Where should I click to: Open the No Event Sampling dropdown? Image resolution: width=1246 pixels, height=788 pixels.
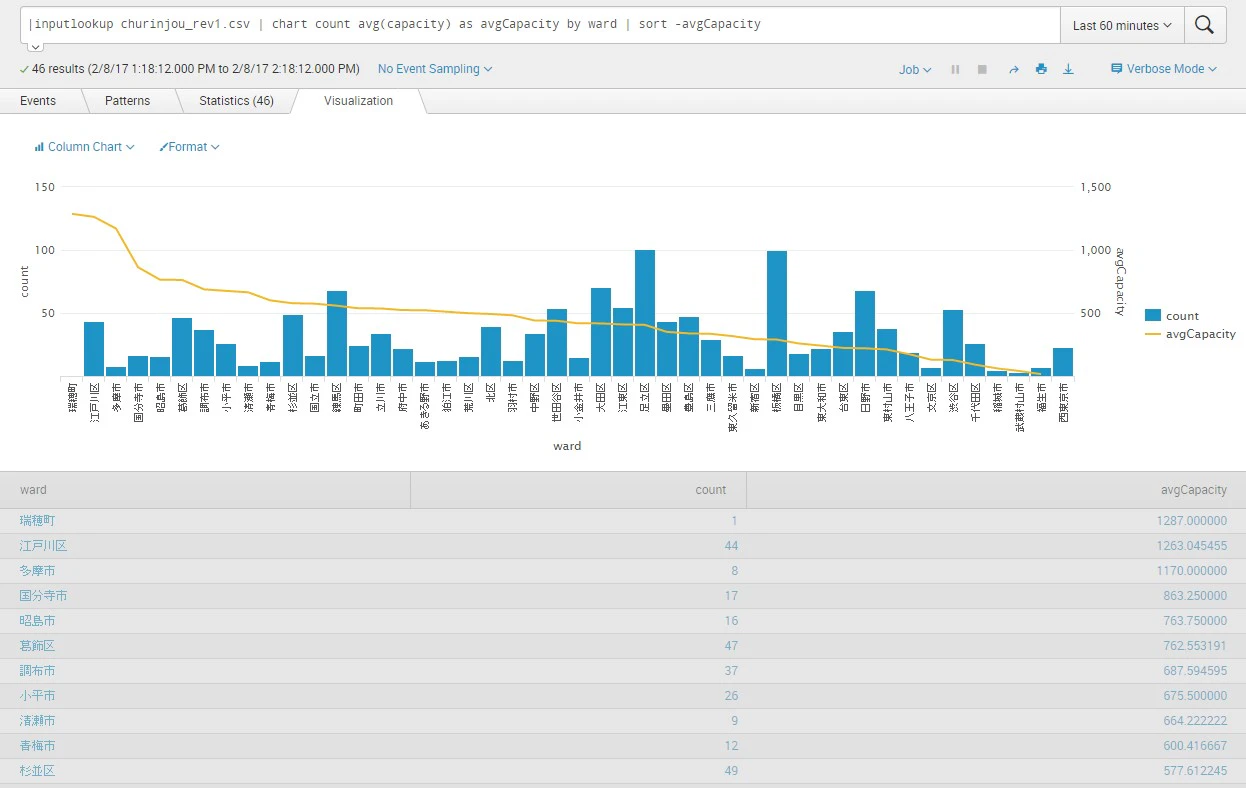[x=435, y=69]
